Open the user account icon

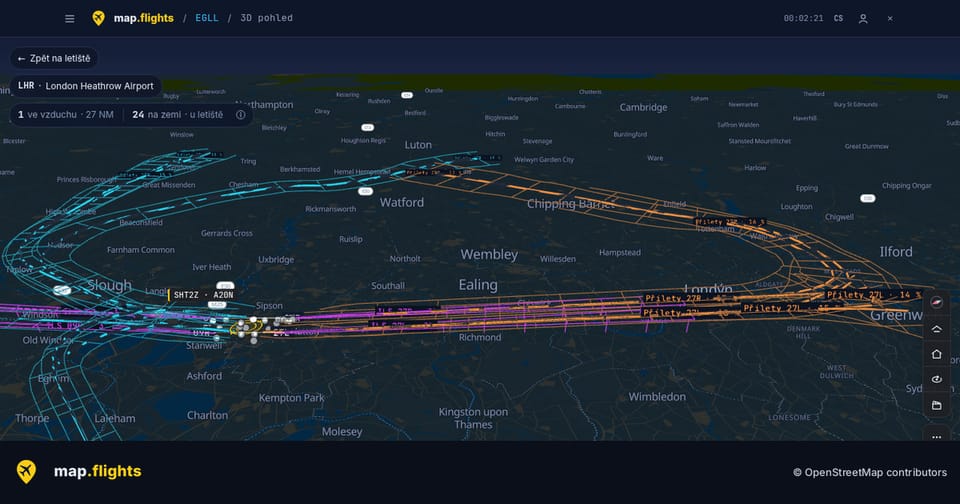pos(863,18)
